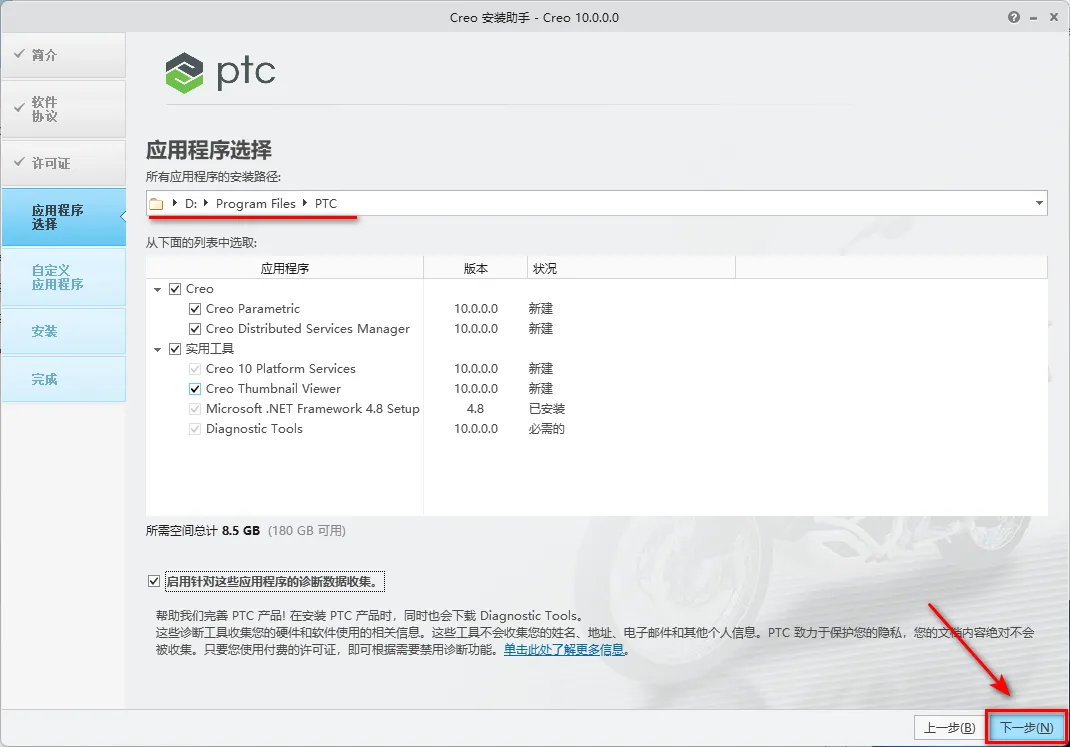
Task: Click Microsoft .NET Framework 4.8 Setup checkbox
Action: (x=194, y=409)
